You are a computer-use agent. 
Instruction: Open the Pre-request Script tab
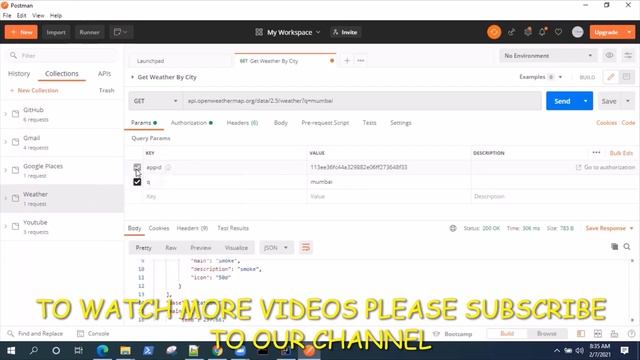click(325, 122)
